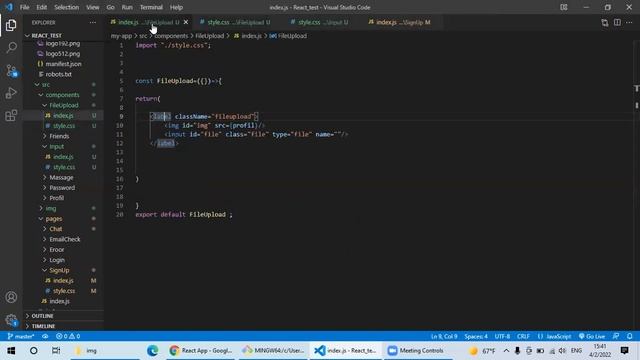This screenshot has width=640, height=360.
Task: Switch to Chrome React App window
Action: pyautogui.click(x=201, y=351)
